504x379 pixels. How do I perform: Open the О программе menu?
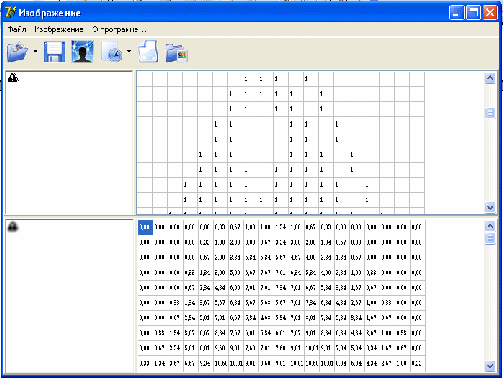pos(119,30)
